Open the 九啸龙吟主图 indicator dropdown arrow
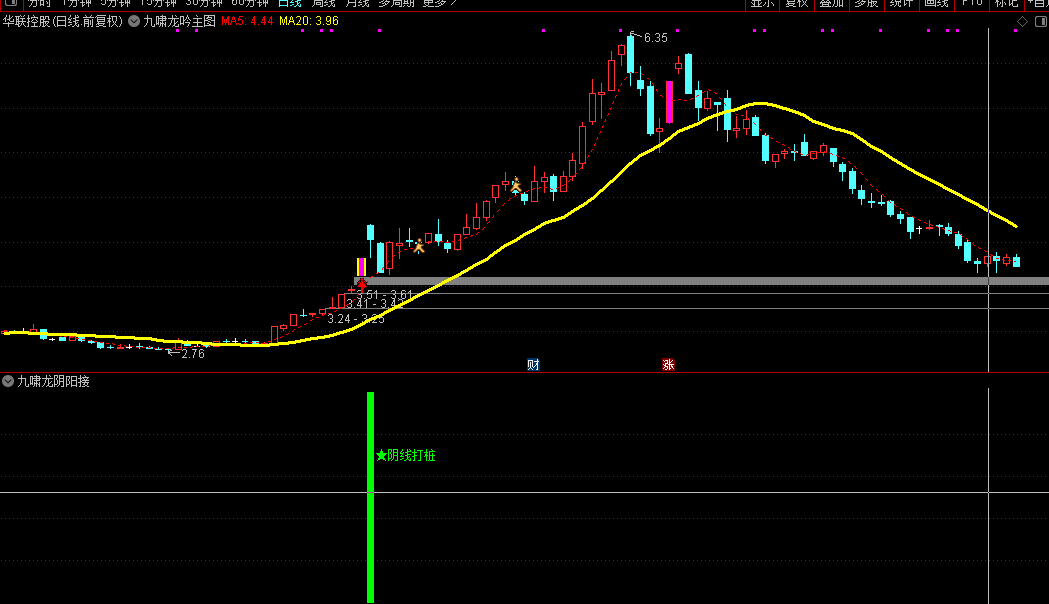 click(134, 21)
